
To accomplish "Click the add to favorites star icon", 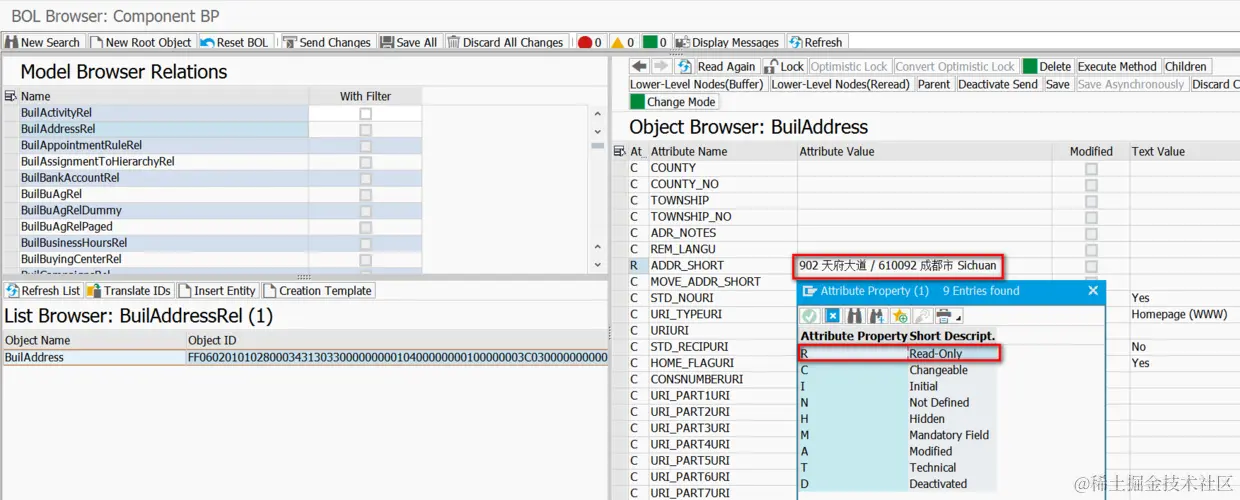I will pos(900,315).
